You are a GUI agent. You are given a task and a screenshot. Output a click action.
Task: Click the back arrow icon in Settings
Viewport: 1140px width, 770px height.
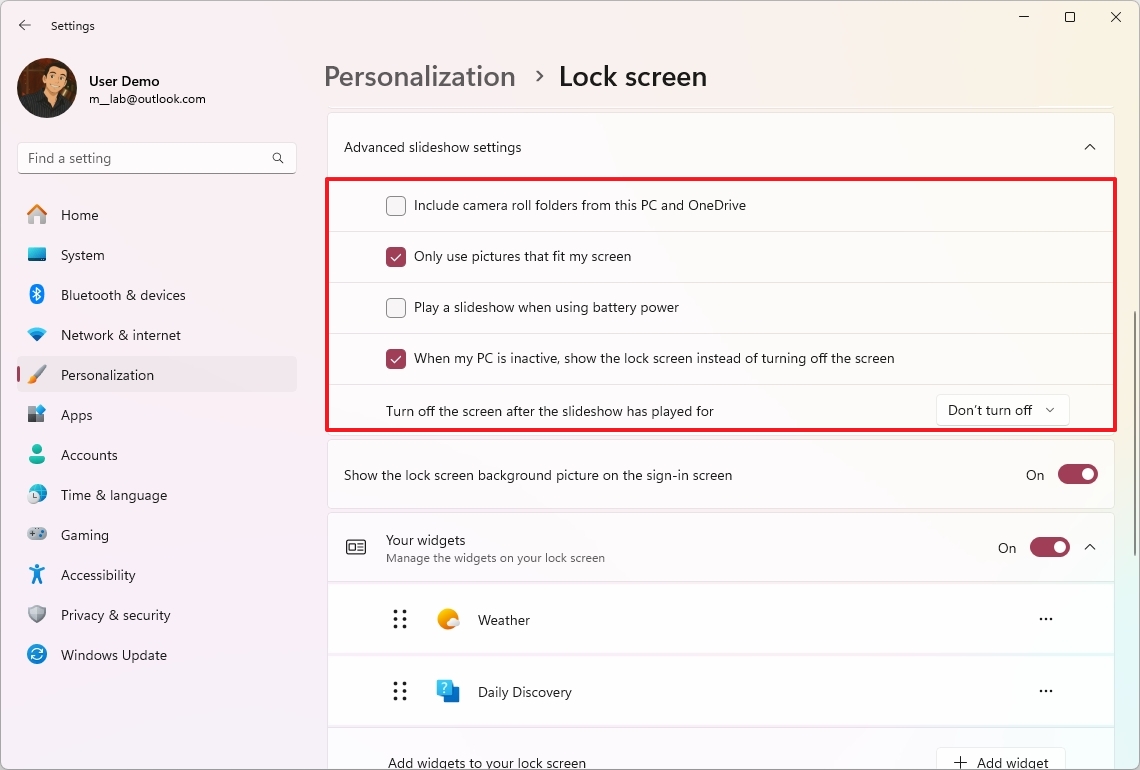pos(25,25)
